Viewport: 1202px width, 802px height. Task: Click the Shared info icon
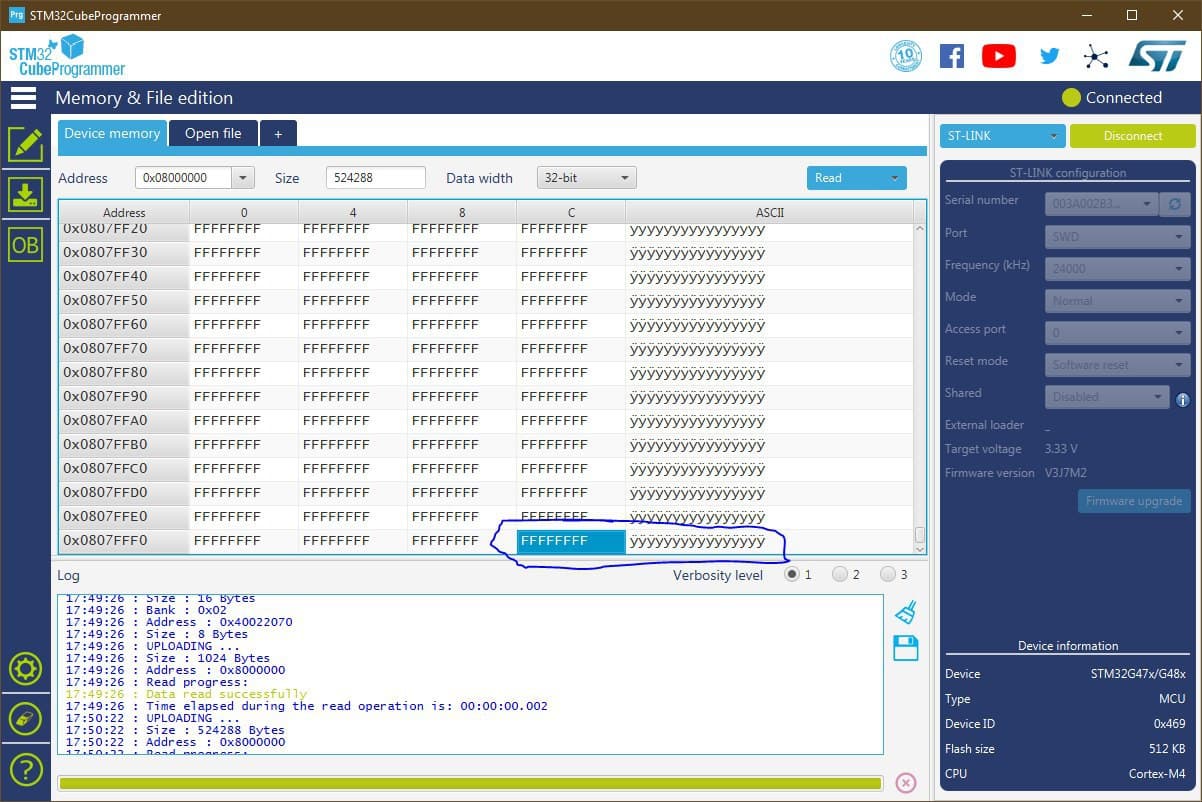pyautogui.click(x=1183, y=399)
